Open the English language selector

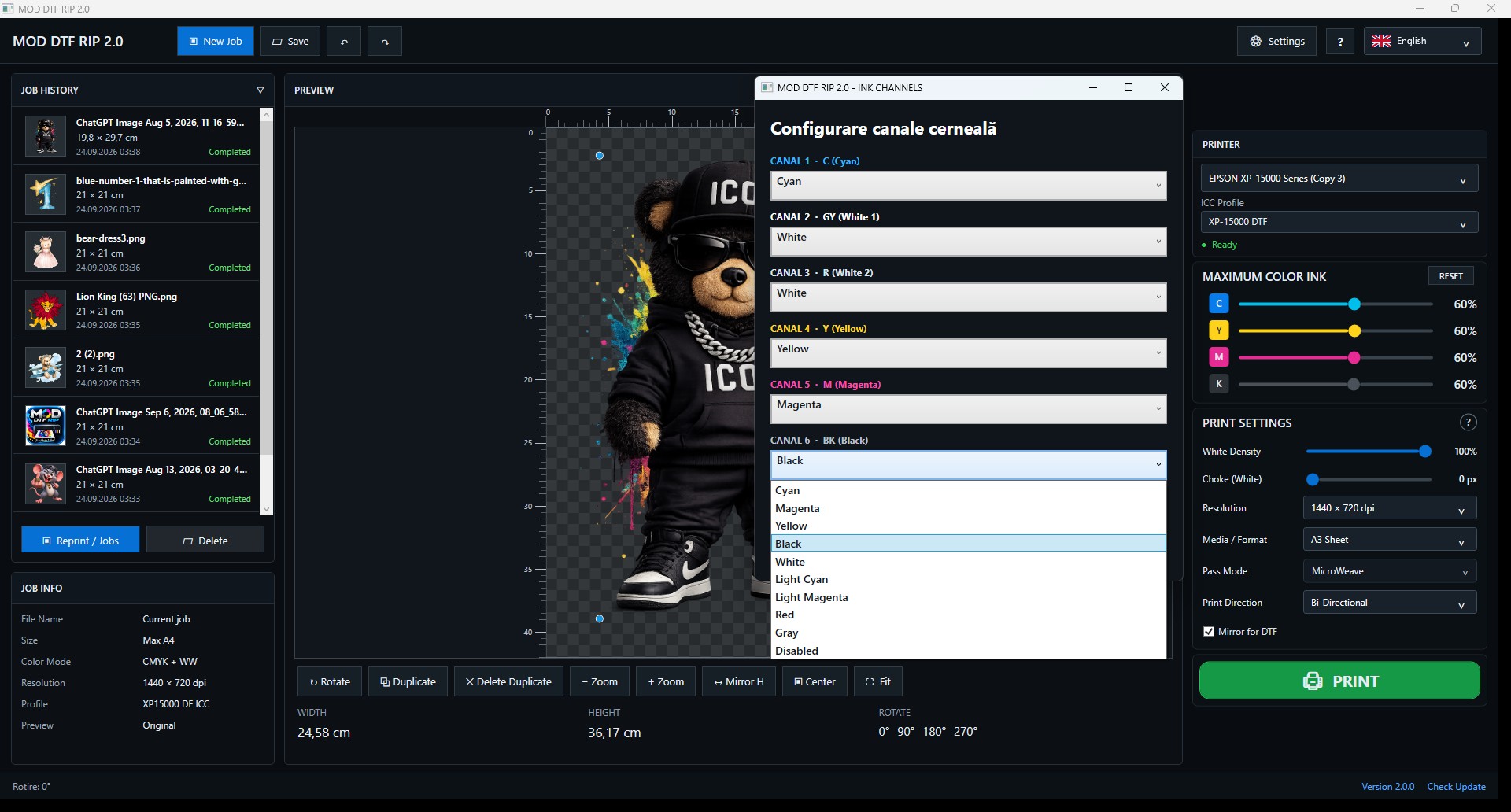1422,42
